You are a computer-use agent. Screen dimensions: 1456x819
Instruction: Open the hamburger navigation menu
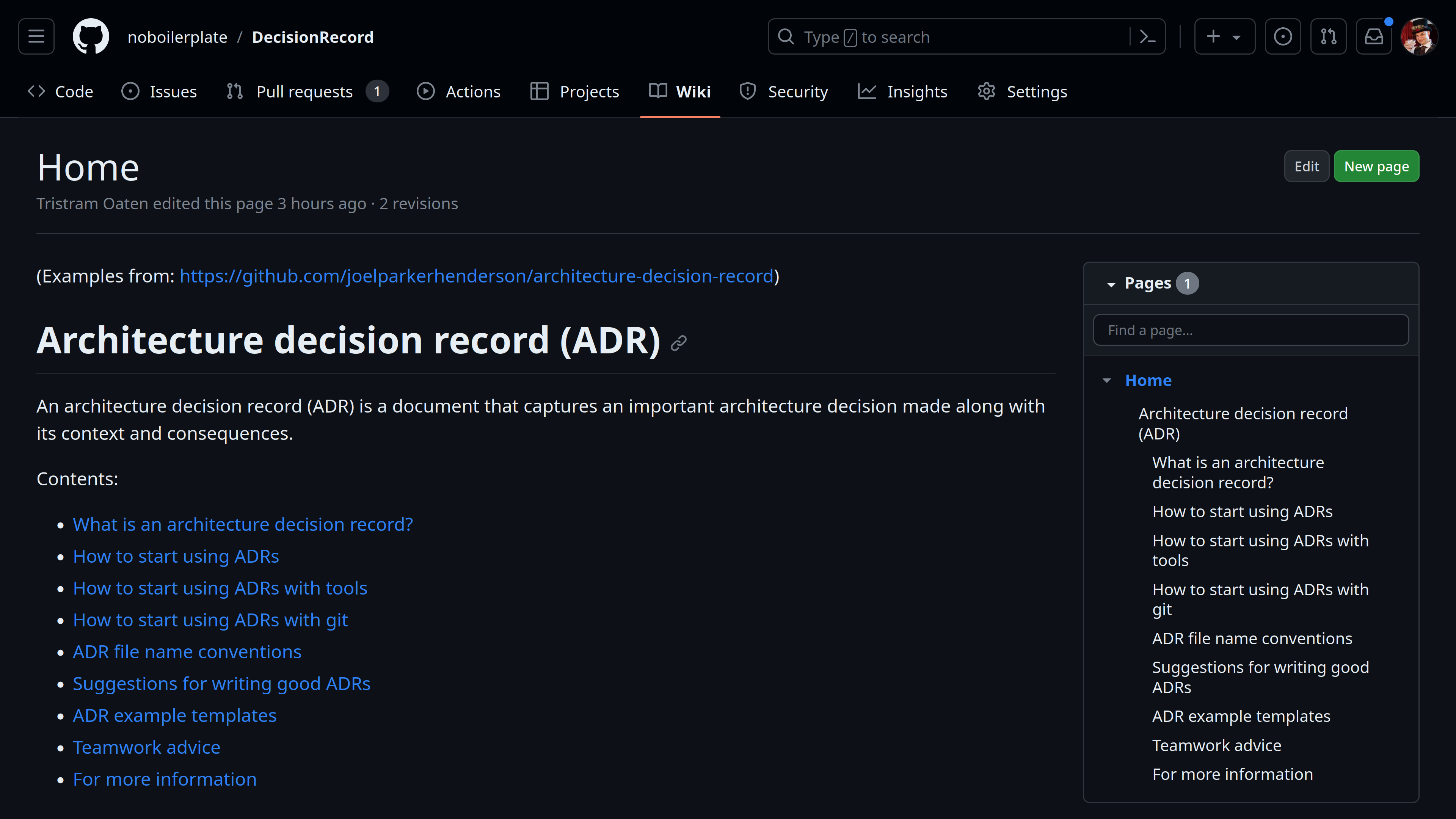click(x=36, y=37)
